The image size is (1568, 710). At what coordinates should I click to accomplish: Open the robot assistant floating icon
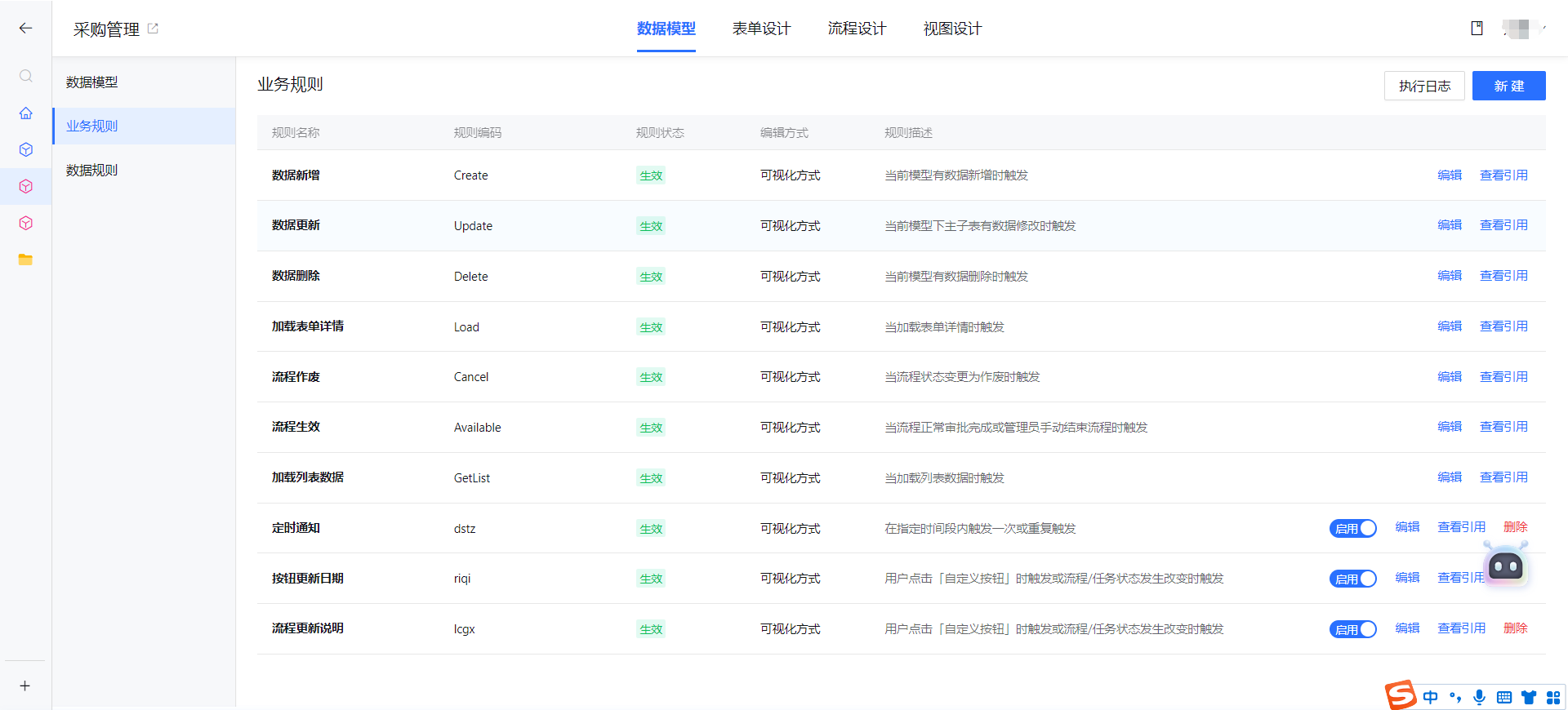[x=1505, y=565]
